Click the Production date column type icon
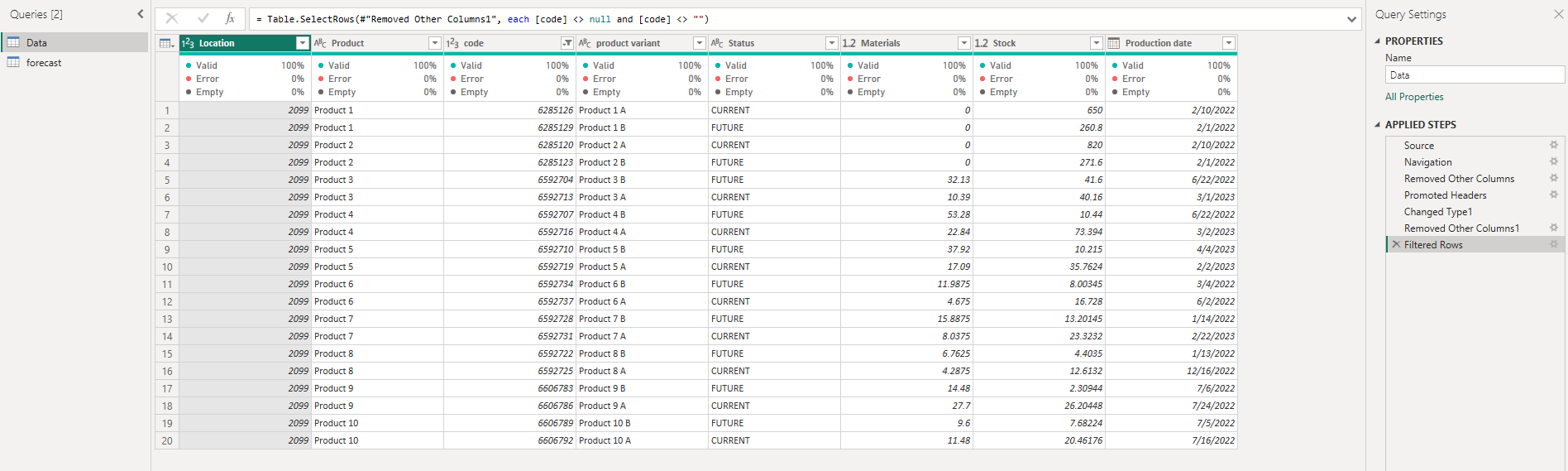Viewport: 1568px width, 471px height. coord(1114,43)
